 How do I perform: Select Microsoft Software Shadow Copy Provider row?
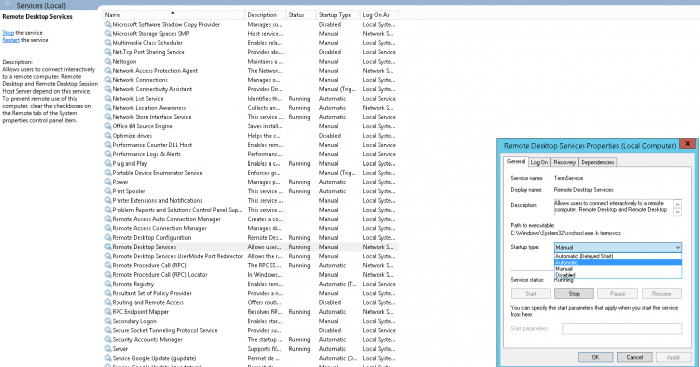250,25
